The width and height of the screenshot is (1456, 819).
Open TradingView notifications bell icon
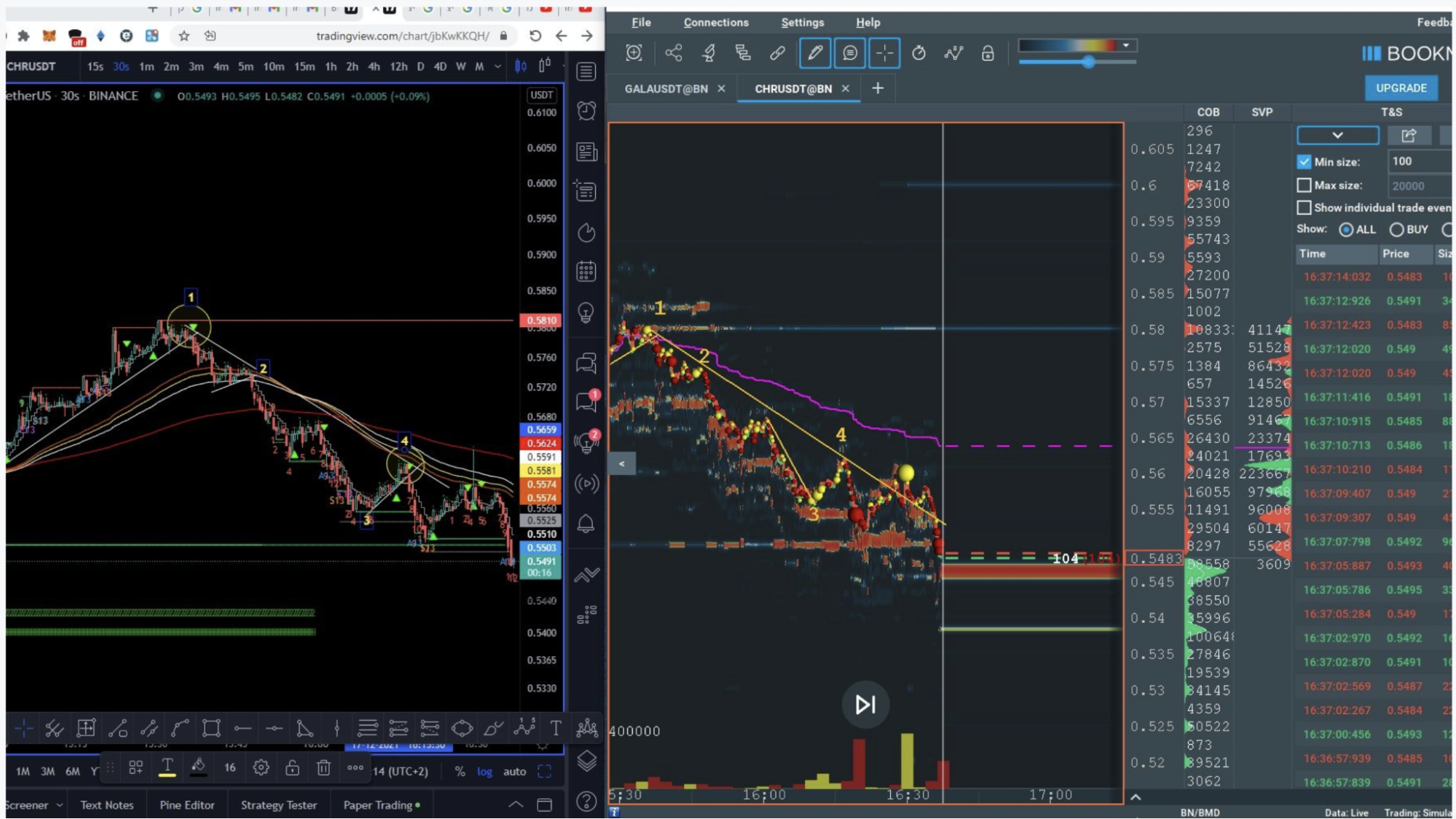coord(586,523)
